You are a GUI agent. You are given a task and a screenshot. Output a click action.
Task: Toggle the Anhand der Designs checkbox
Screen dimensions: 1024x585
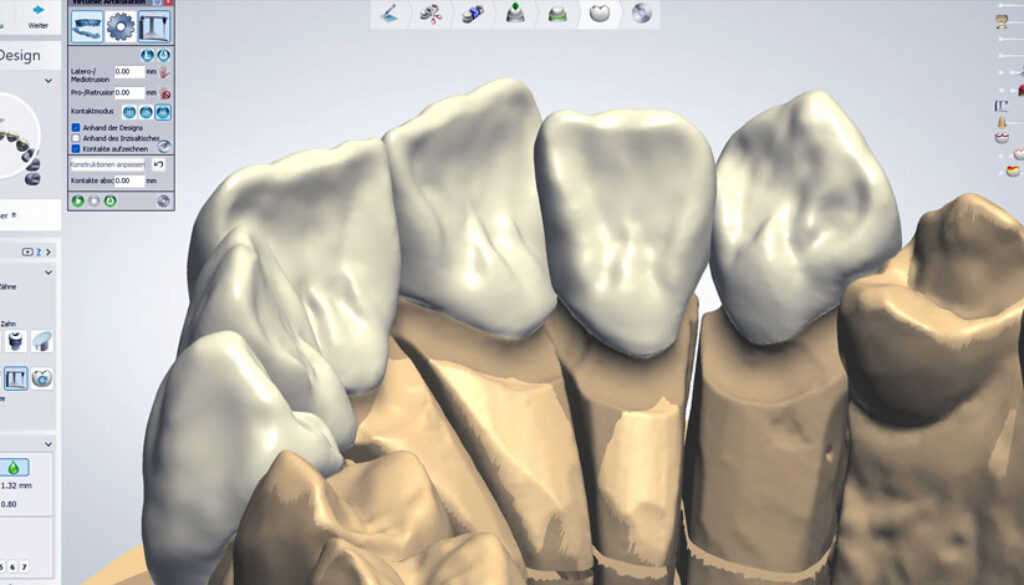[76, 128]
